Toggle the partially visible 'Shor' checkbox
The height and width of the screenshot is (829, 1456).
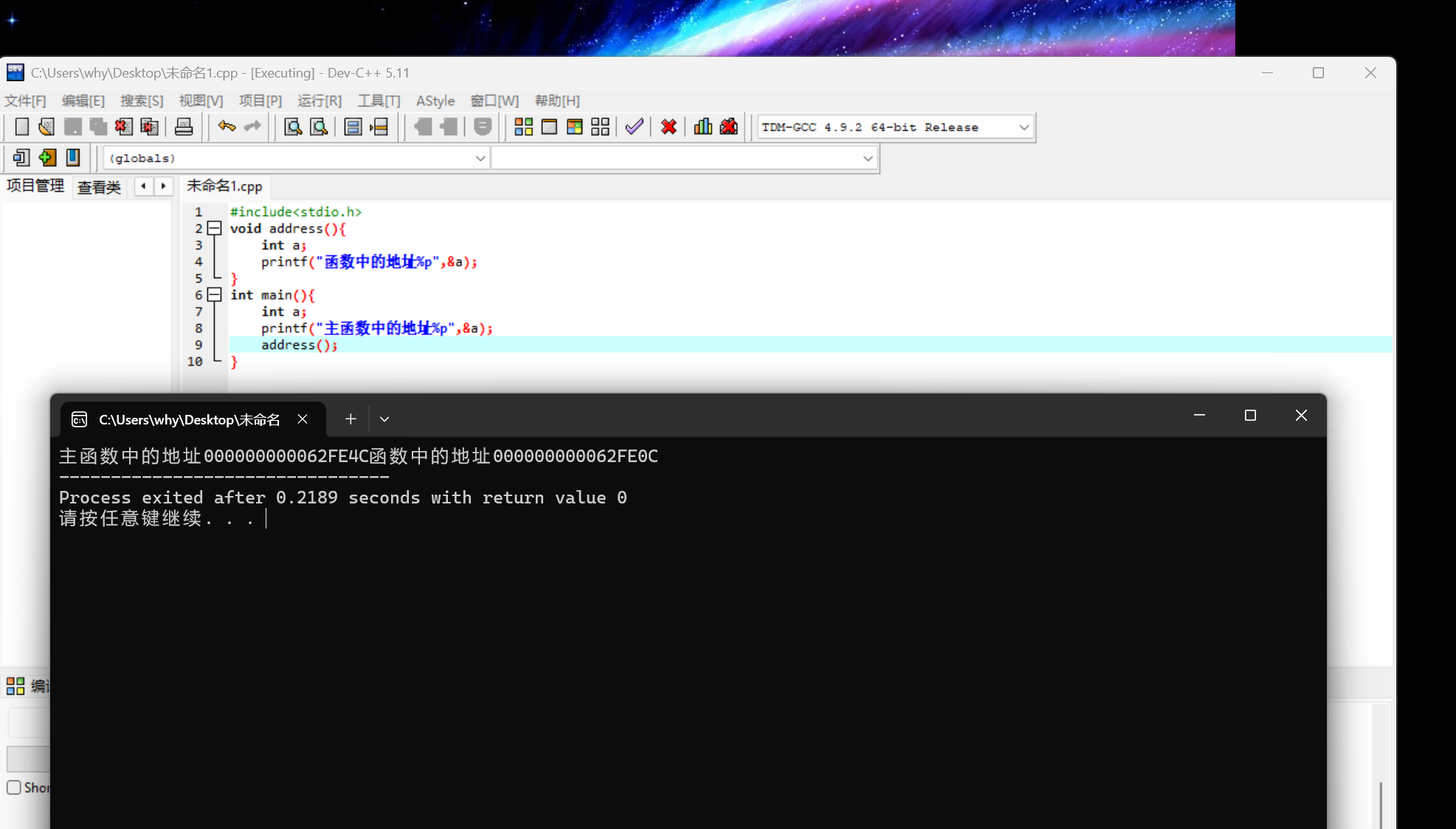tap(14, 788)
